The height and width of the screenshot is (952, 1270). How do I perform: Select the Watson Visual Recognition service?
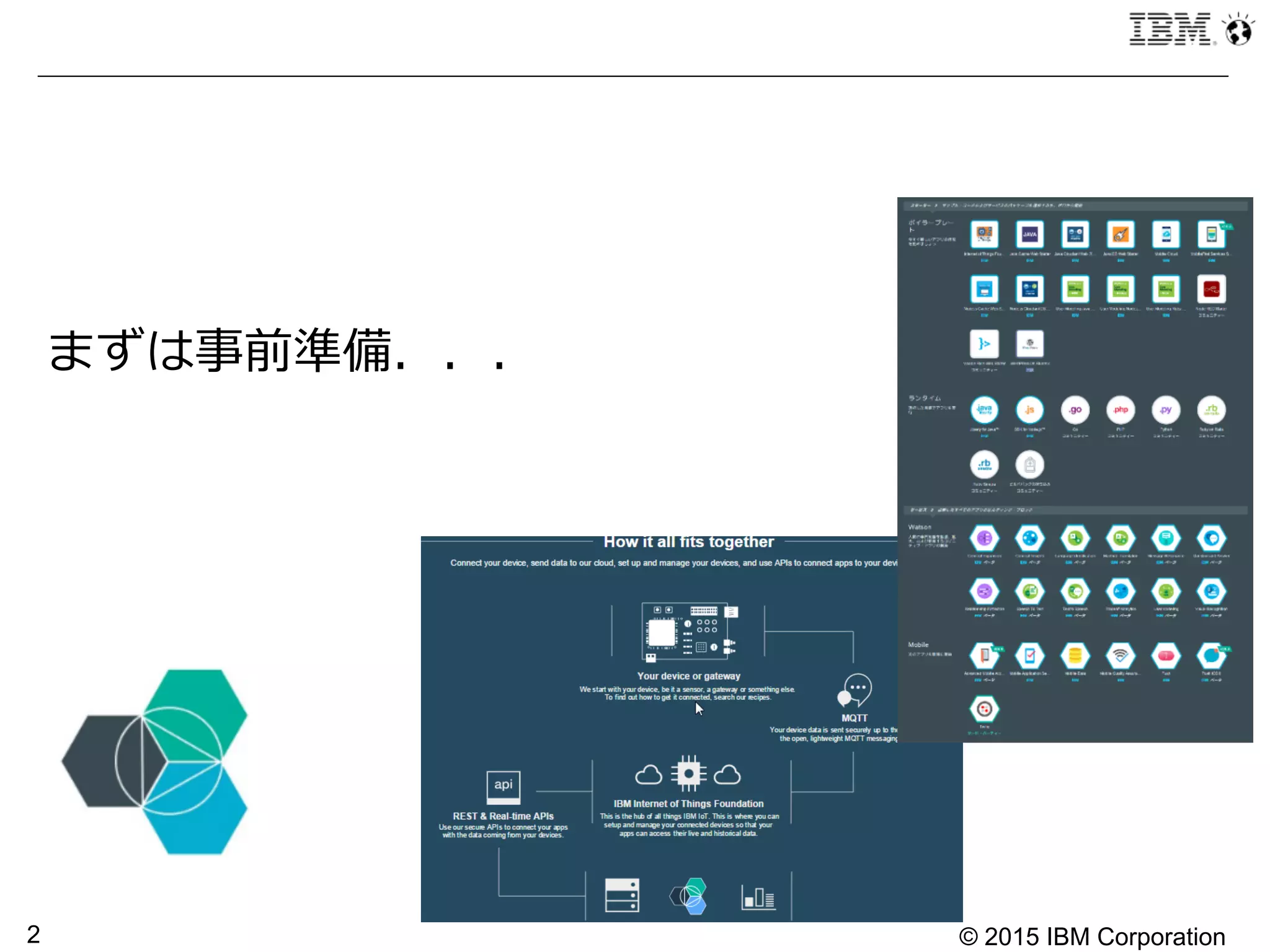1211,592
